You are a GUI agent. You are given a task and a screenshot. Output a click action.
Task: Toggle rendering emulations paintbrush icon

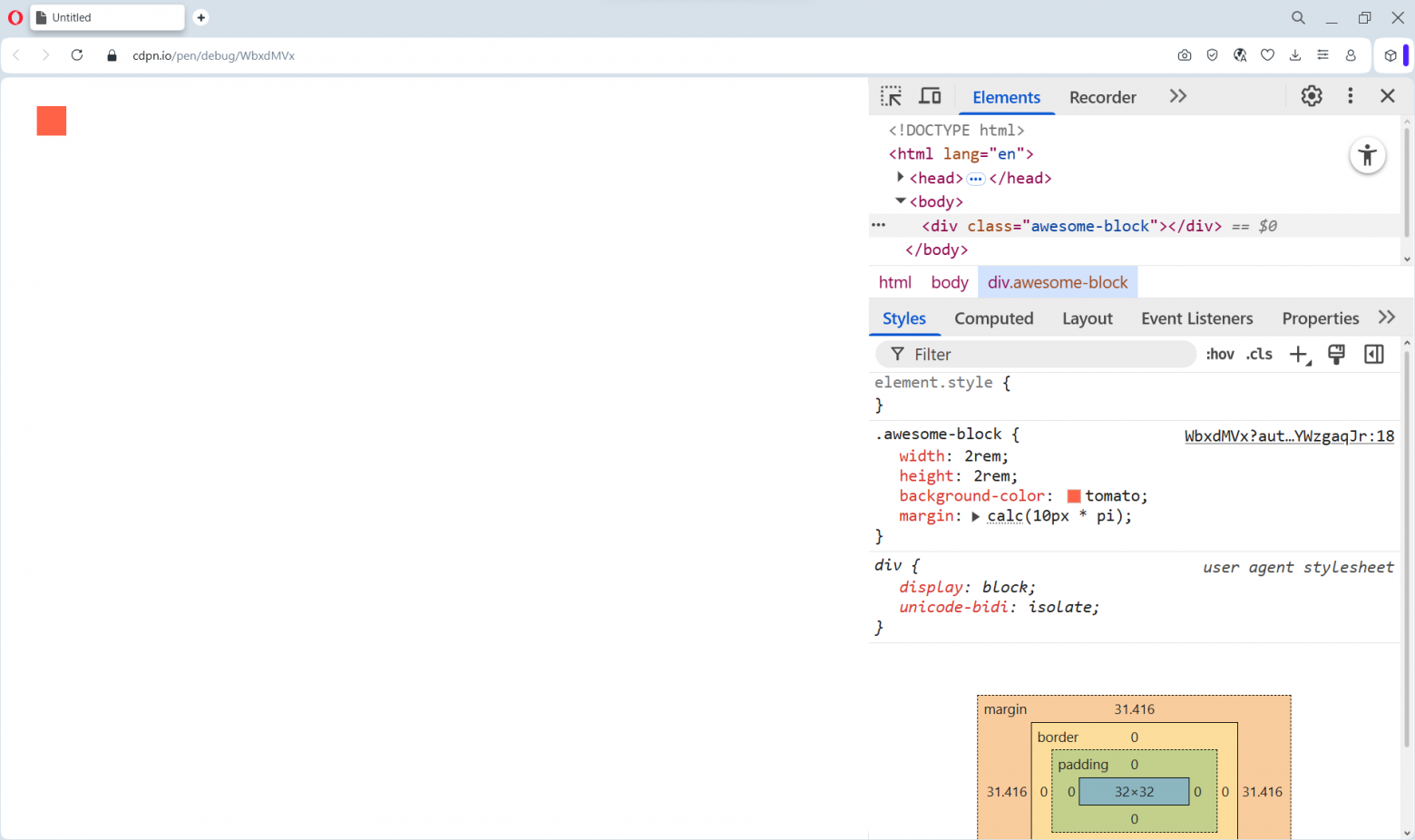pos(1336,355)
